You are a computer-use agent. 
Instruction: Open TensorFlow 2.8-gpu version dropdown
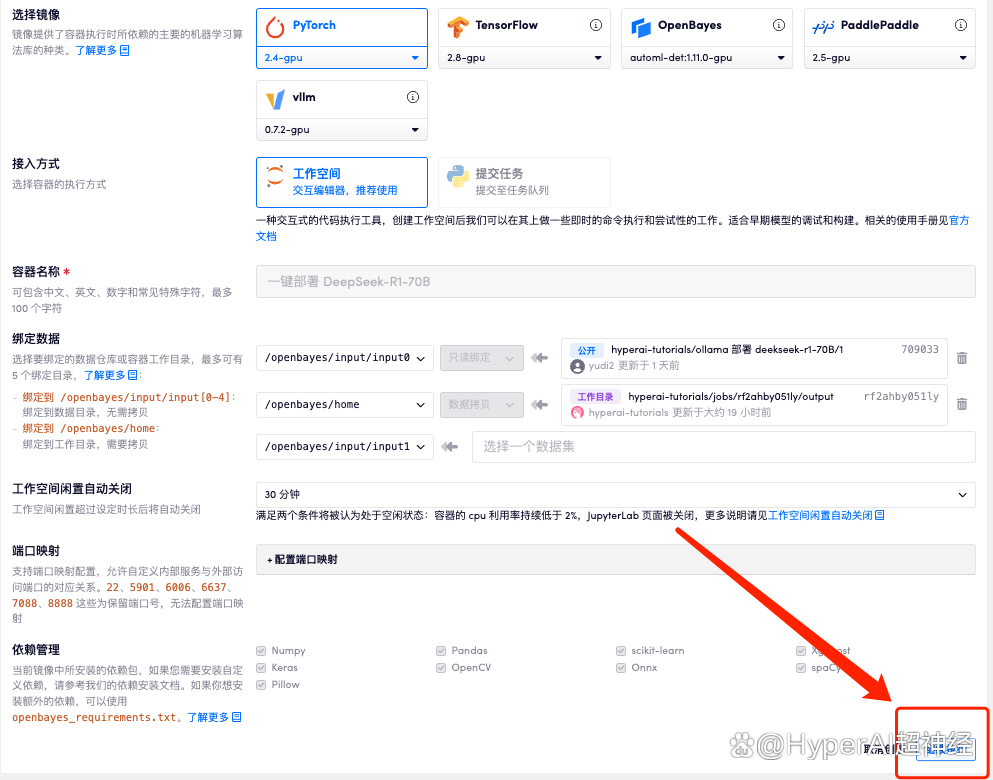pyautogui.click(x=524, y=58)
